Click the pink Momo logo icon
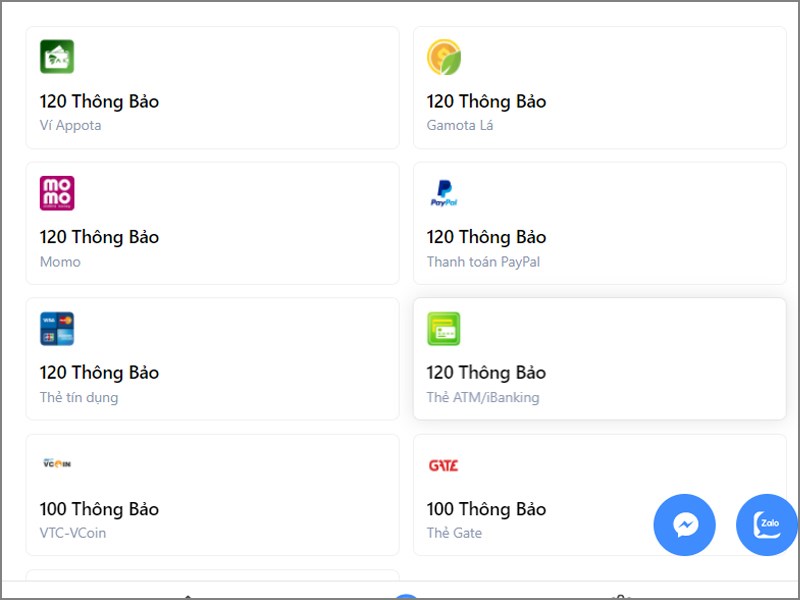Viewport: 800px width, 600px height. coord(57,193)
